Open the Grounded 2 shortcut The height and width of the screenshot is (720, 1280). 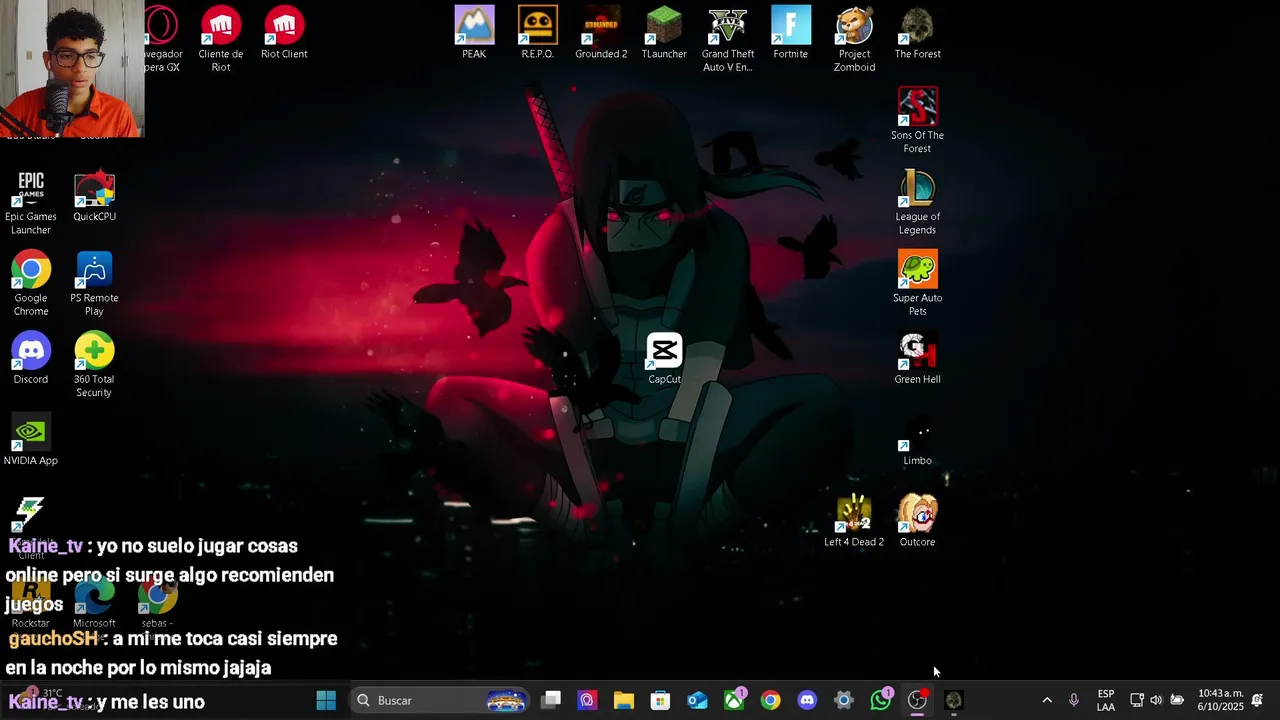point(601,33)
